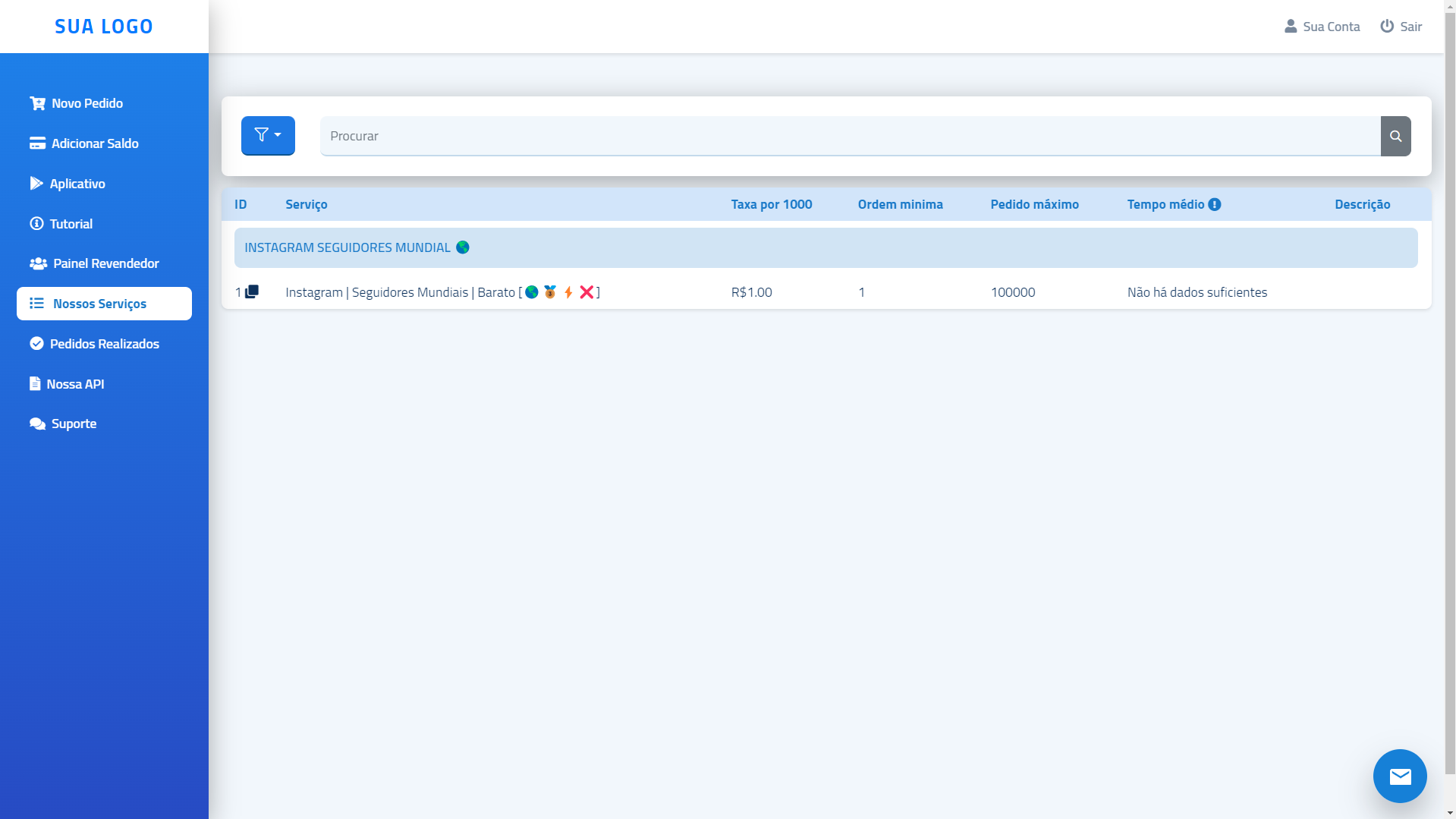Screen dimensions: 1456x819
Task: Click the Aplicativo play icon
Action: 37,183
